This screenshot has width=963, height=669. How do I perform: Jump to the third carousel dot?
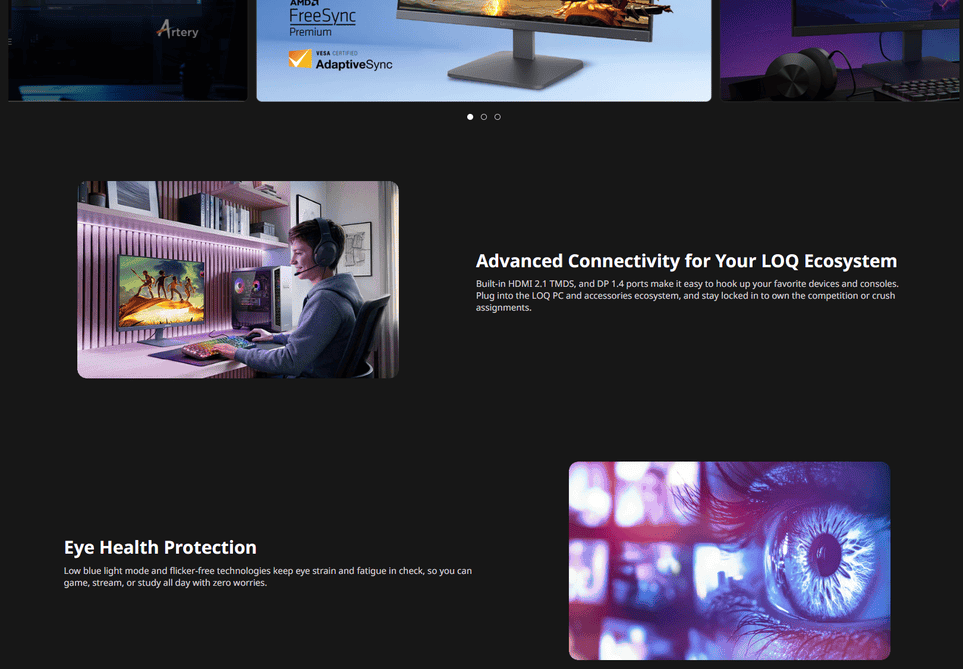pyautogui.click(x=497, y=117)
